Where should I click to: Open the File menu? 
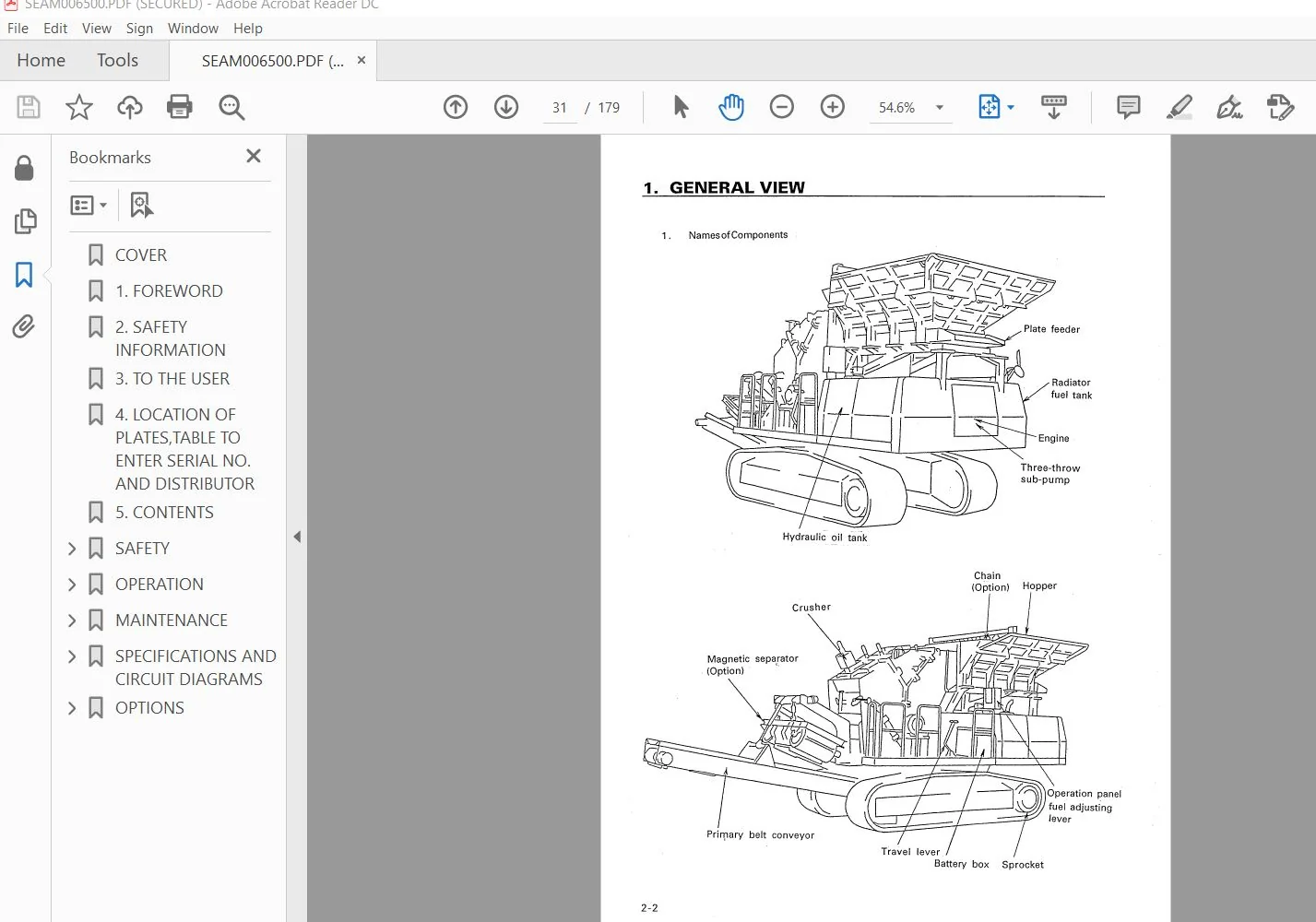click(x=18, y=29)
